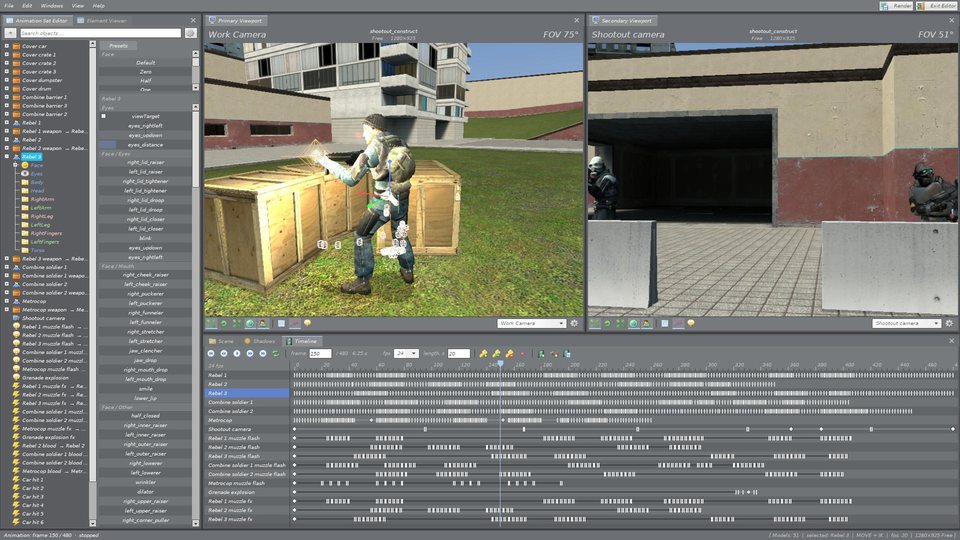Toggle the first green icon in the primary viewport toolbar
This screenshot has width=960, height=540.
point(211,323)
